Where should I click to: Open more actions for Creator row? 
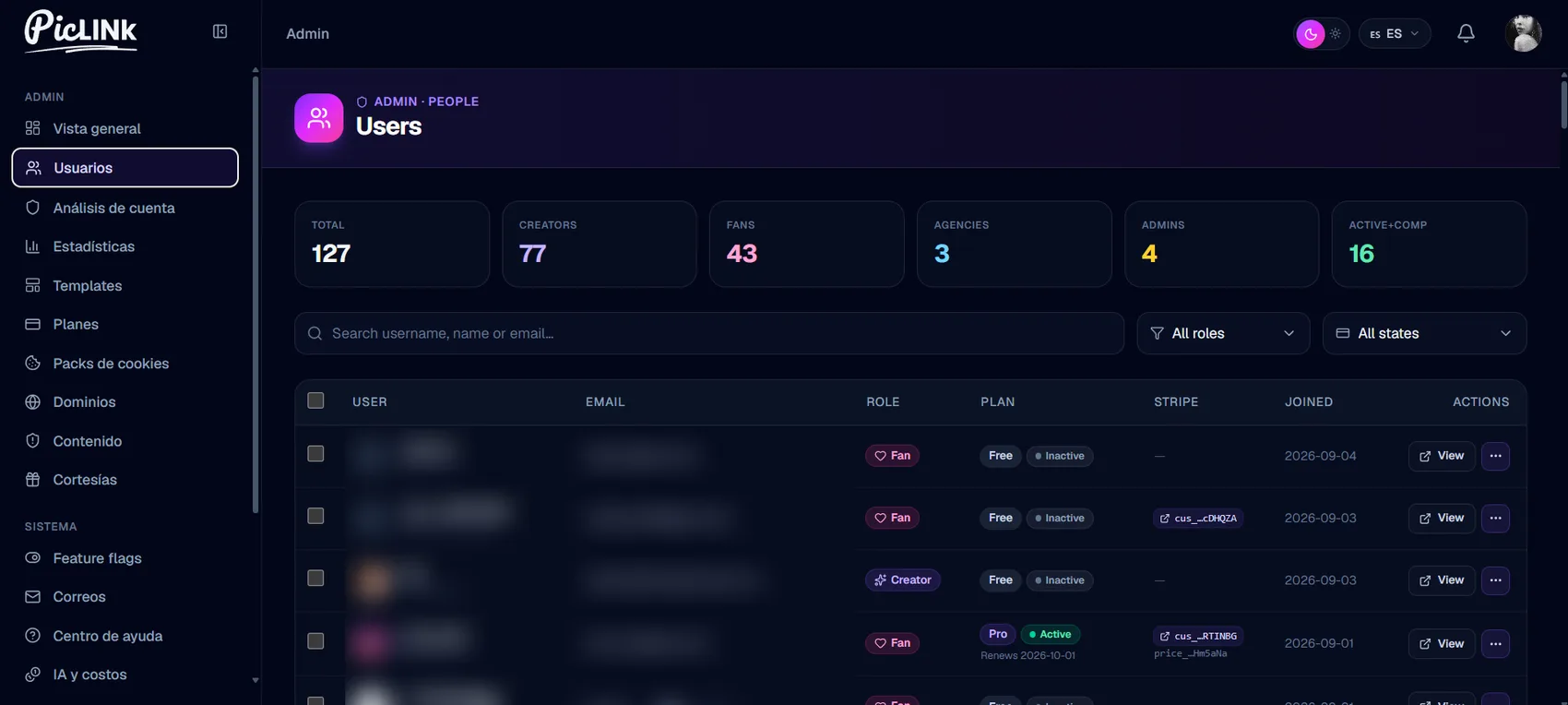[x=1495, y=580]
